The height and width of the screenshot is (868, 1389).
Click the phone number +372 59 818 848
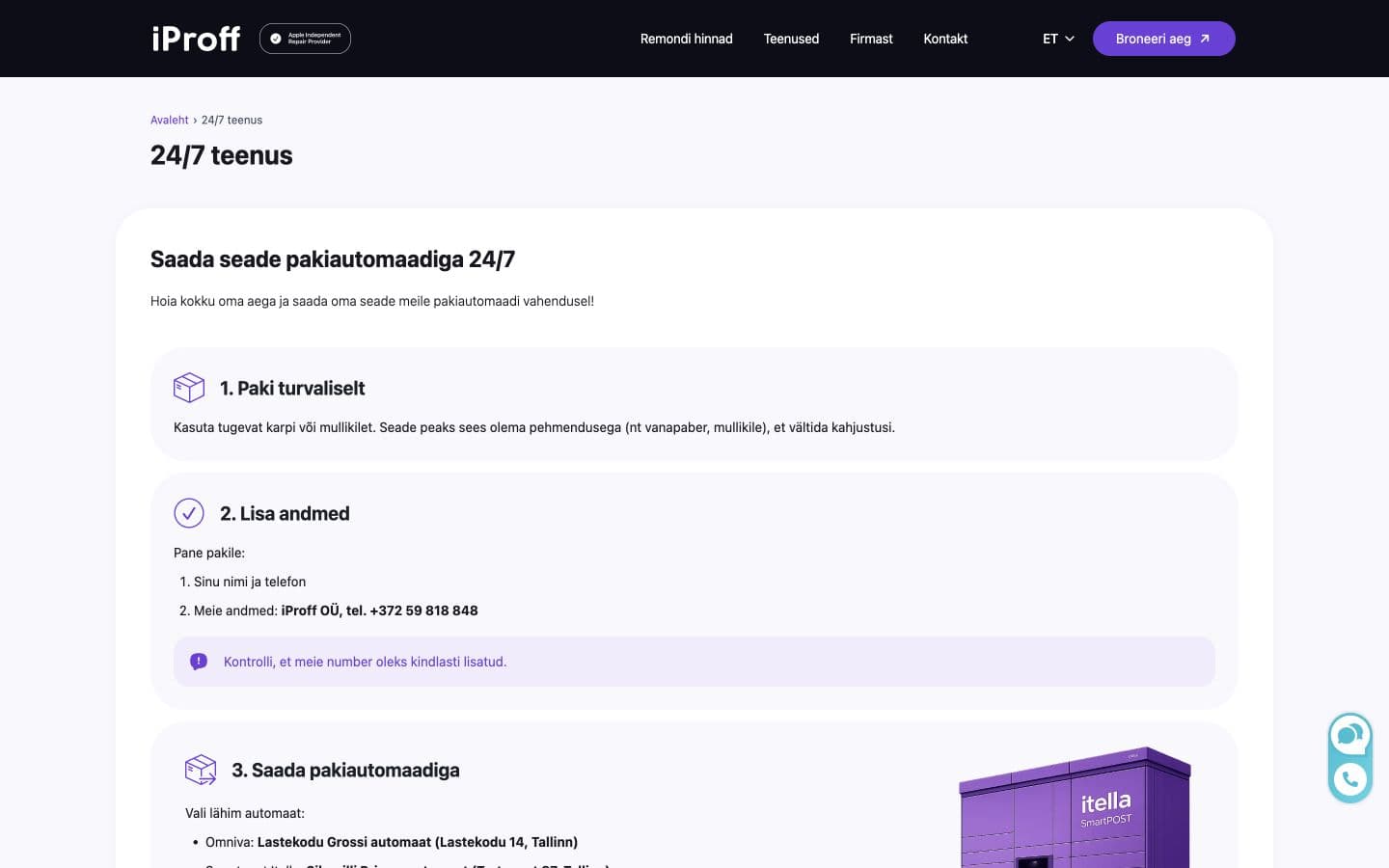pyautogui.click(x=424, y=610)
